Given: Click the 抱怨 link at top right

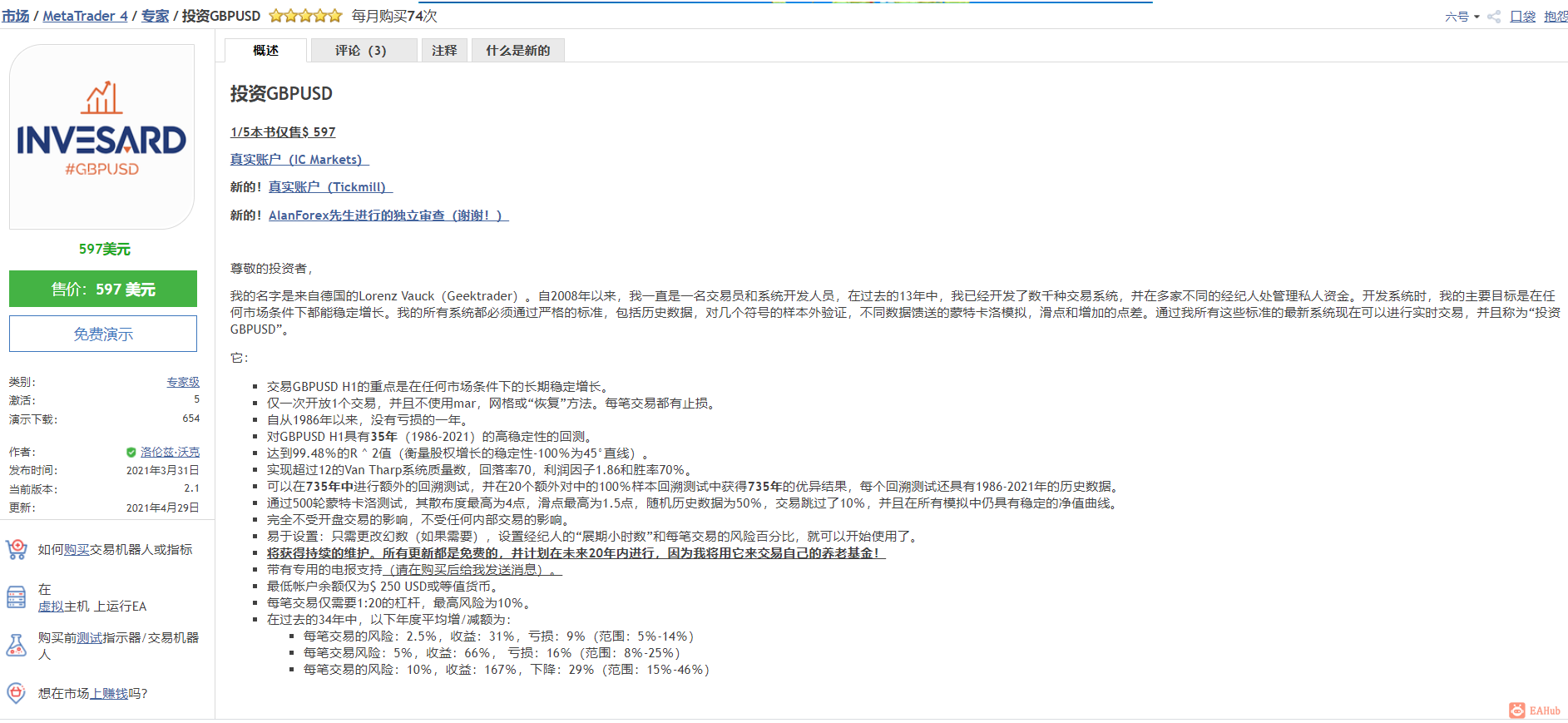Looking at the screenshot, I should (1556, 17).
